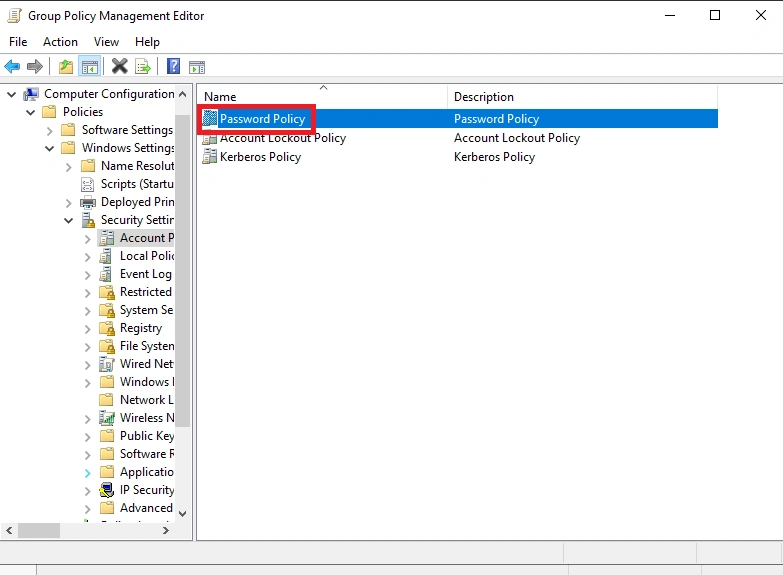This screenshot has width=783, height=575.
Task: Open the Help menu
Action: pos(147,42)
